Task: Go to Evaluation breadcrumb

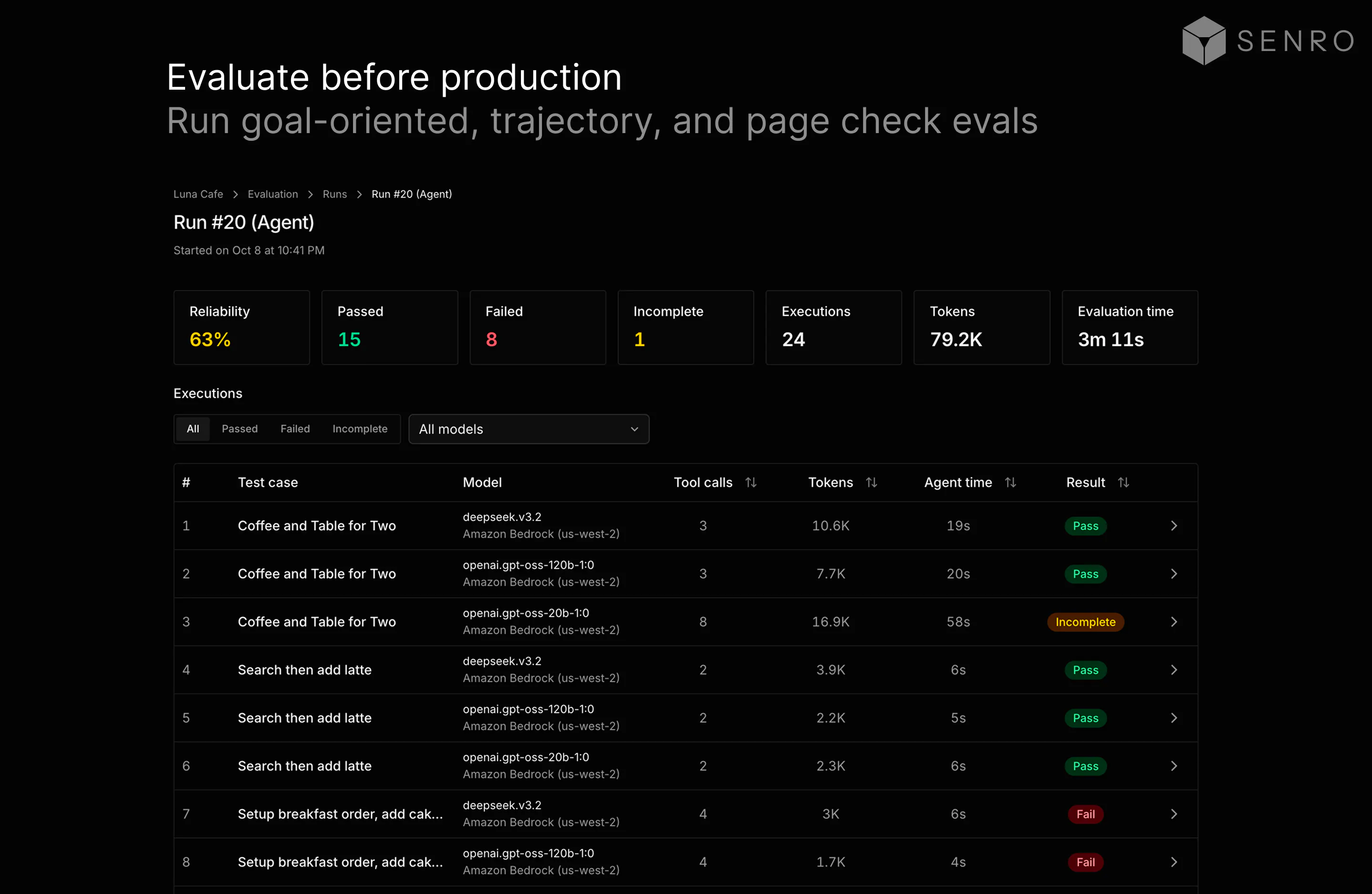Action: [x=273, y=194]
